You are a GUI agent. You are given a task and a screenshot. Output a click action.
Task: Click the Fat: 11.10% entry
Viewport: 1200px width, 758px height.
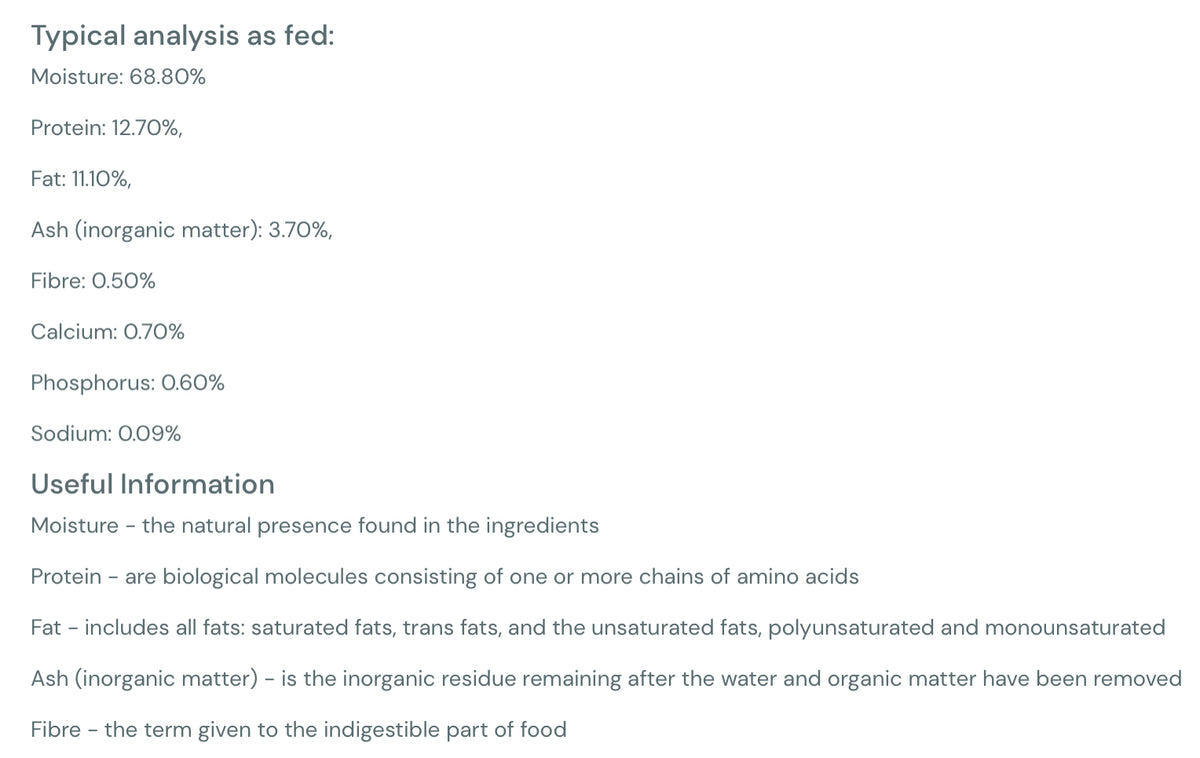pyautogui.click(x=81, y=179)
